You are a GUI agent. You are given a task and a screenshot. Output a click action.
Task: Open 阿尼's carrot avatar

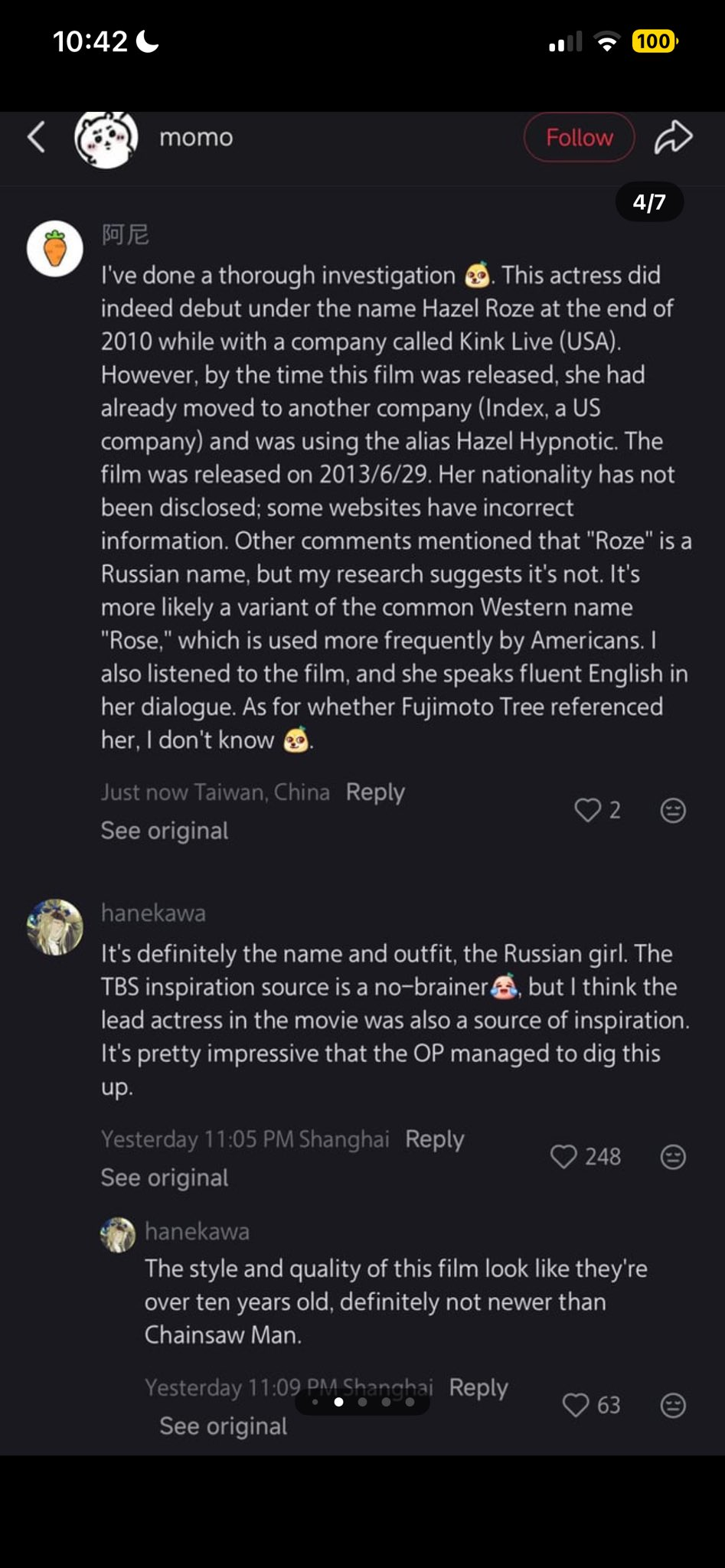[55, 249]
